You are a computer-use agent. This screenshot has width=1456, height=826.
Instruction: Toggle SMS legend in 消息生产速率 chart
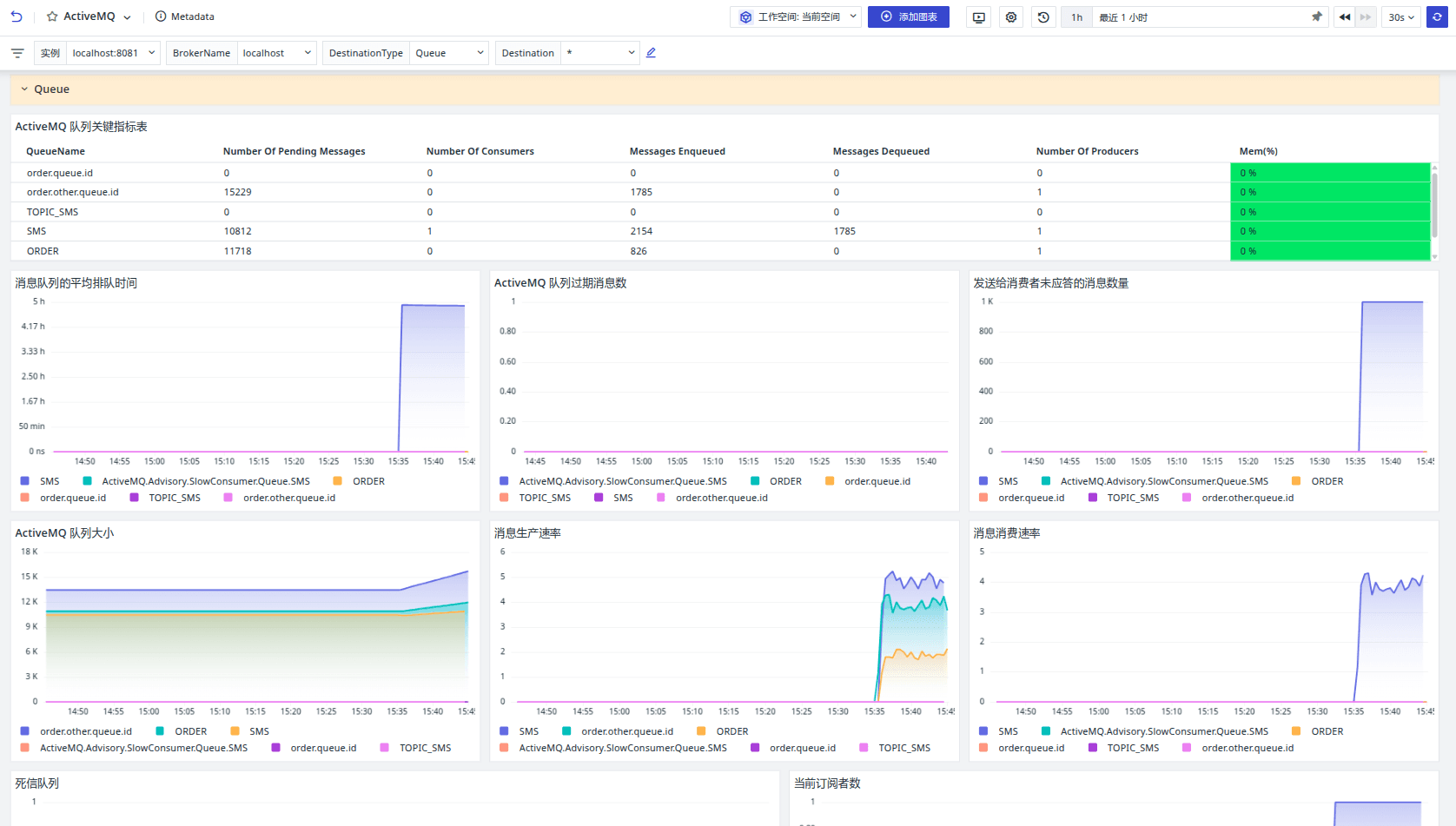[529, 731]
